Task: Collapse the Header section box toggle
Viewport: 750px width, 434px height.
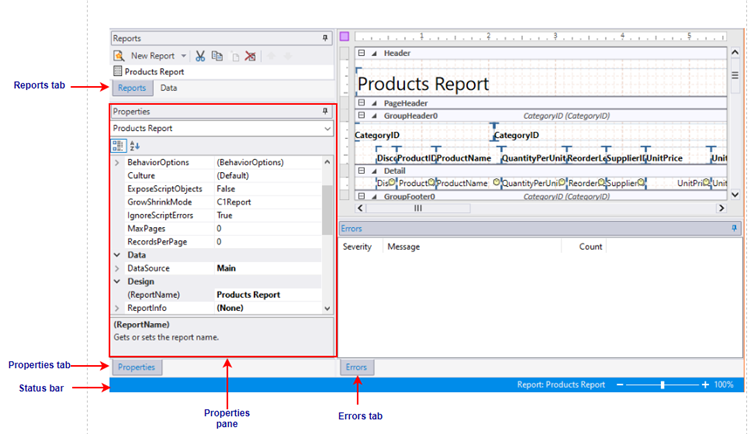Action: [x=362, y=53]
